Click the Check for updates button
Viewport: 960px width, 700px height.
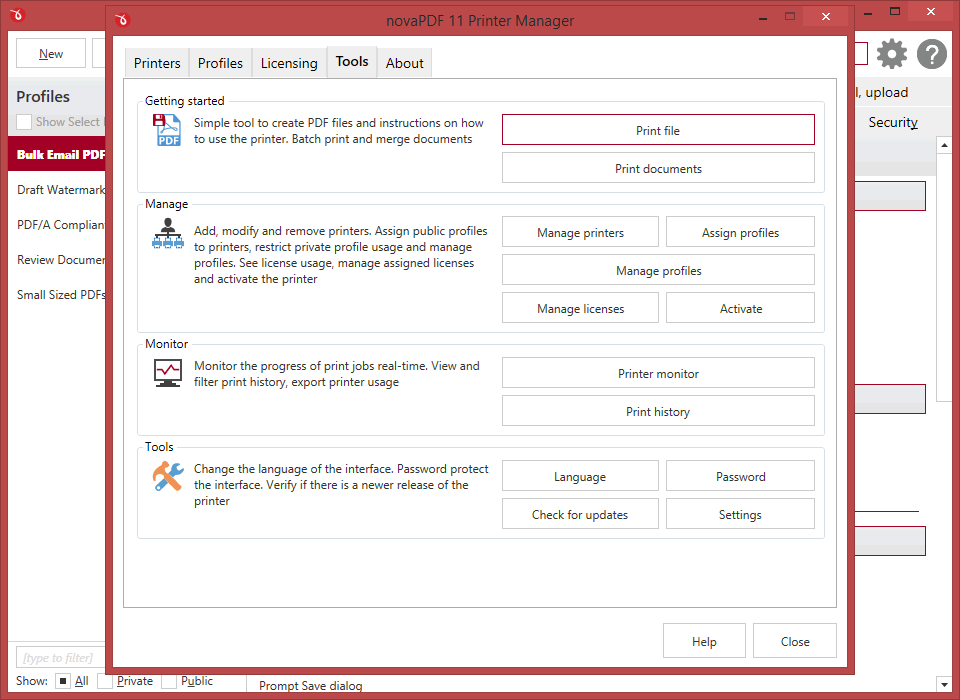click(580, 515)
